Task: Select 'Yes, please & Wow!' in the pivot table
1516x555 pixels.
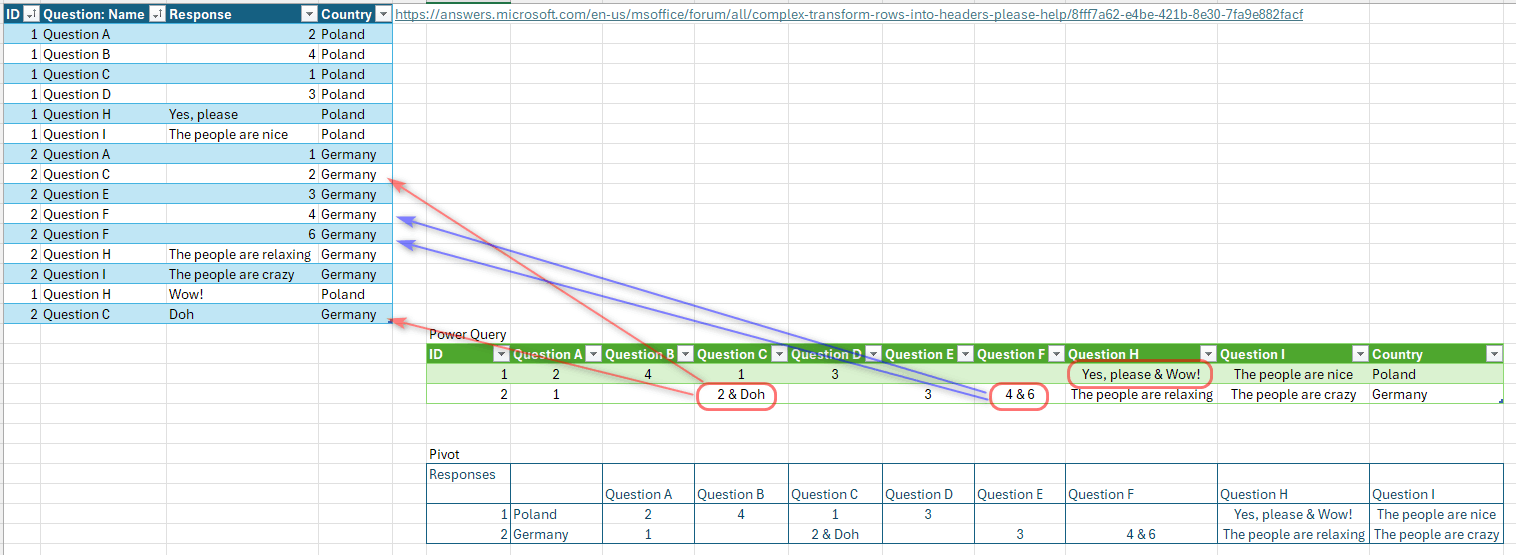Action: [1293, 514]
